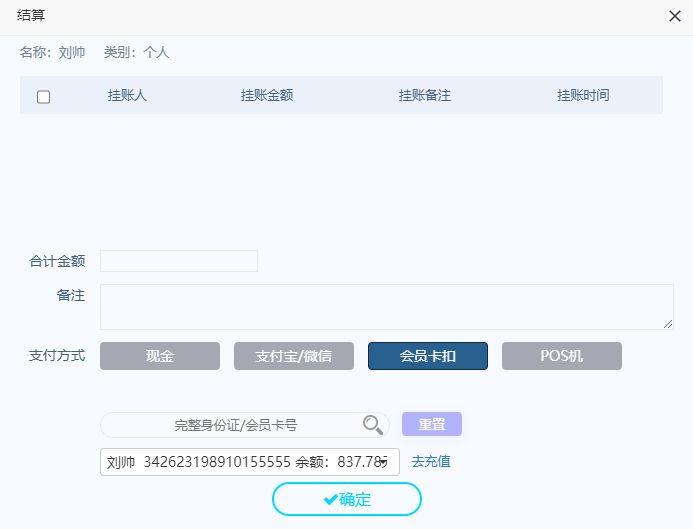Click the 类别: 个人 label text
The height and width of the screenshot is (529, 693).
(x=136, y=52)
